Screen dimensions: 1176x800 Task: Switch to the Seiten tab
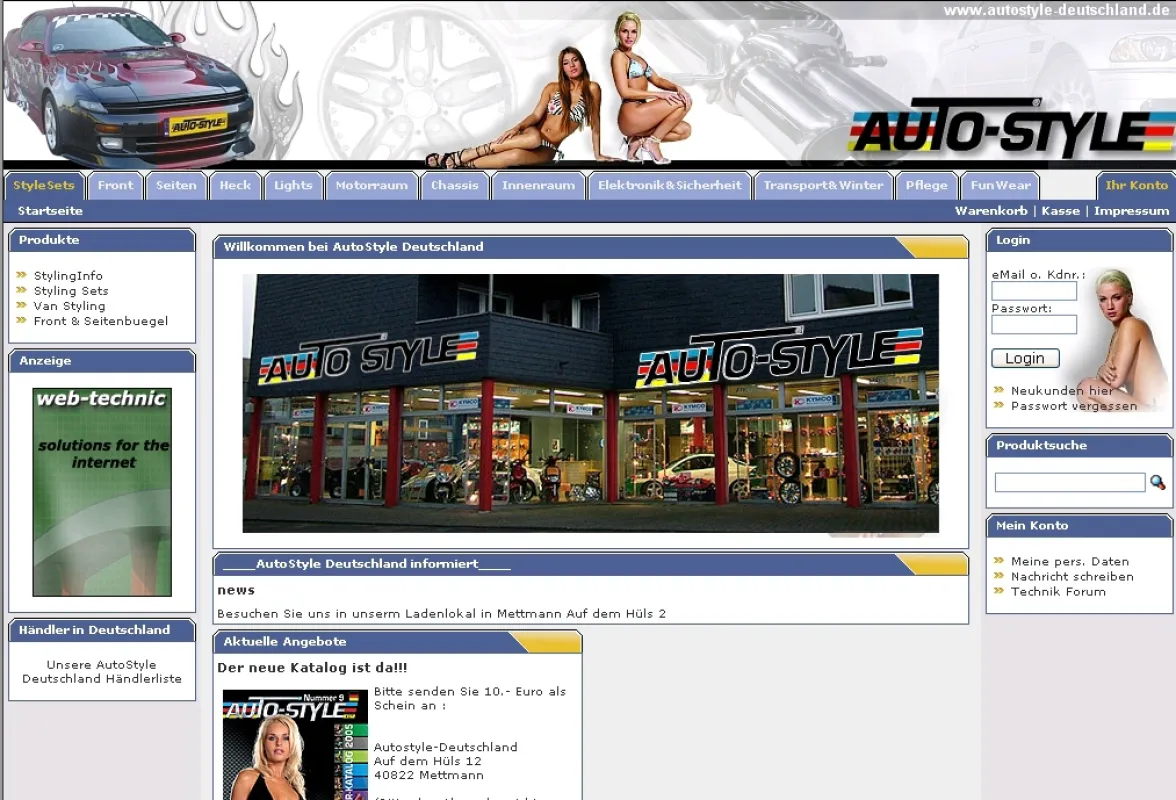pyautogui.click(x=176, y=185)
